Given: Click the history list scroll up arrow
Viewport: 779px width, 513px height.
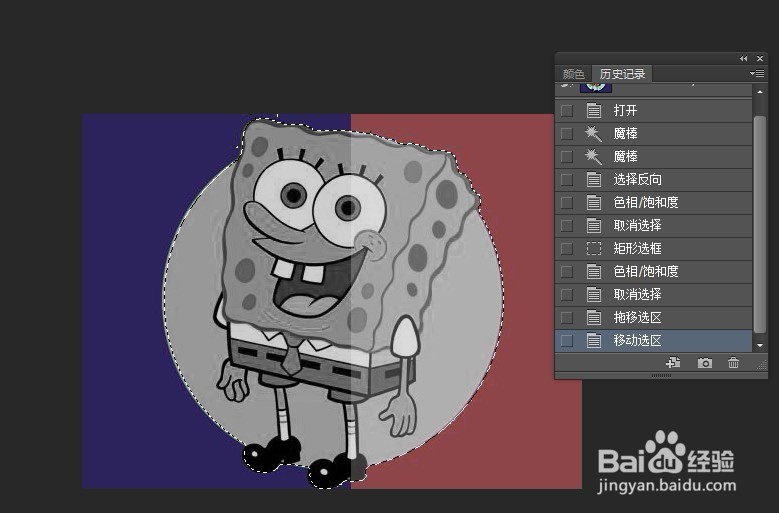Looking at the screenshot, I should pos(760,92).
